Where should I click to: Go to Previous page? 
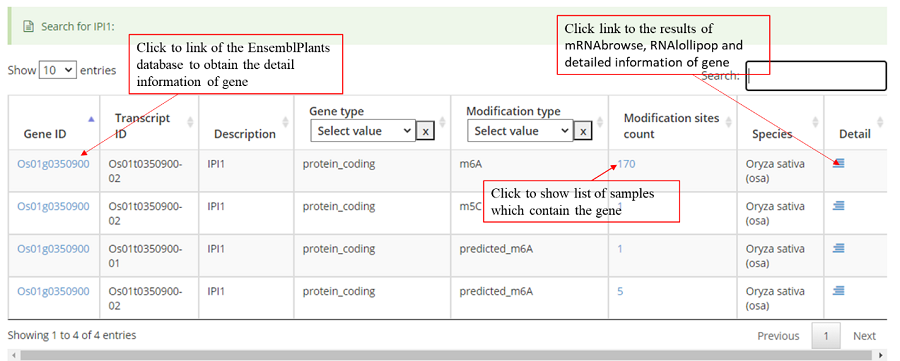pos(778,336)
